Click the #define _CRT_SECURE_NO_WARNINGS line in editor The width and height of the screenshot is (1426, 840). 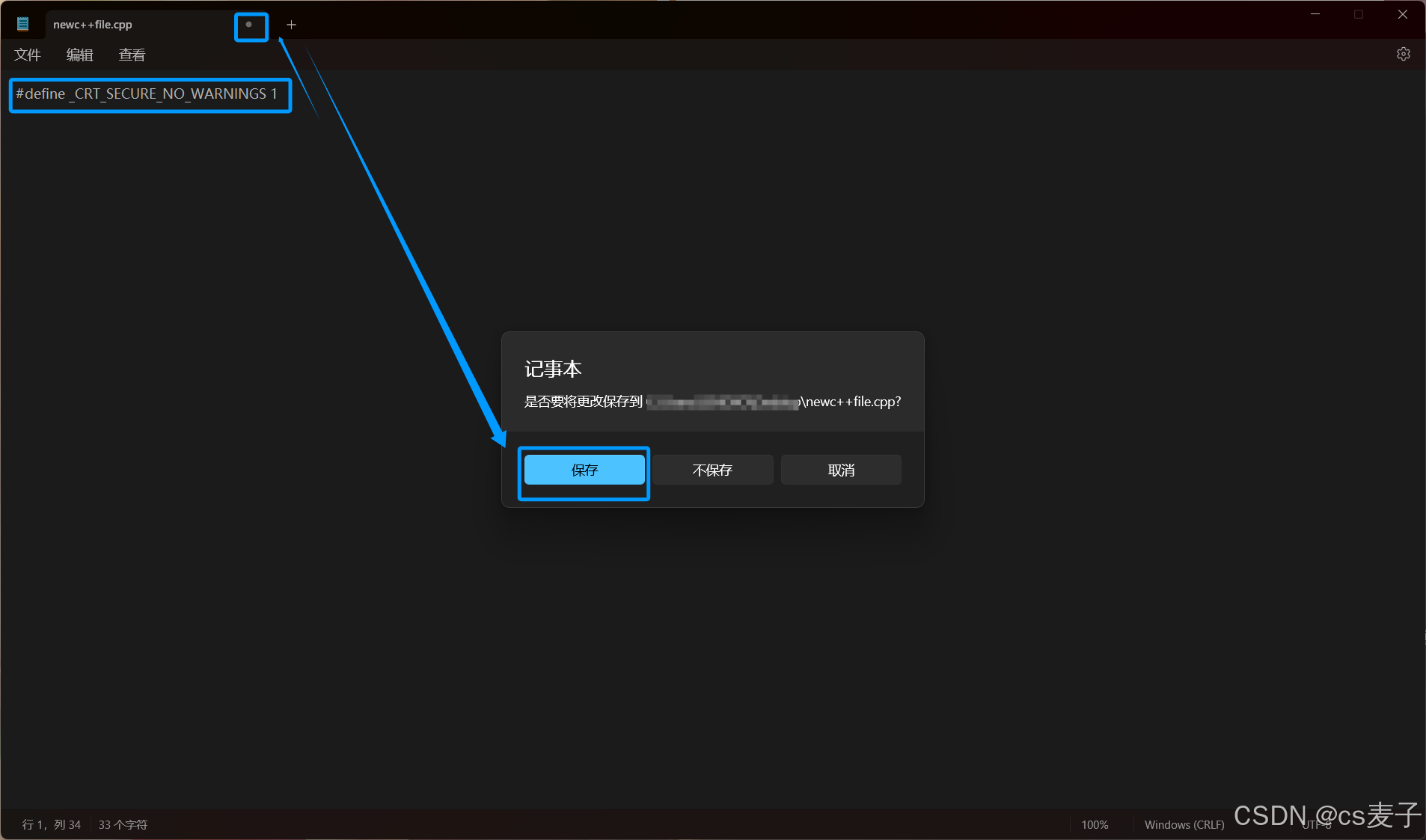point(147,93)
